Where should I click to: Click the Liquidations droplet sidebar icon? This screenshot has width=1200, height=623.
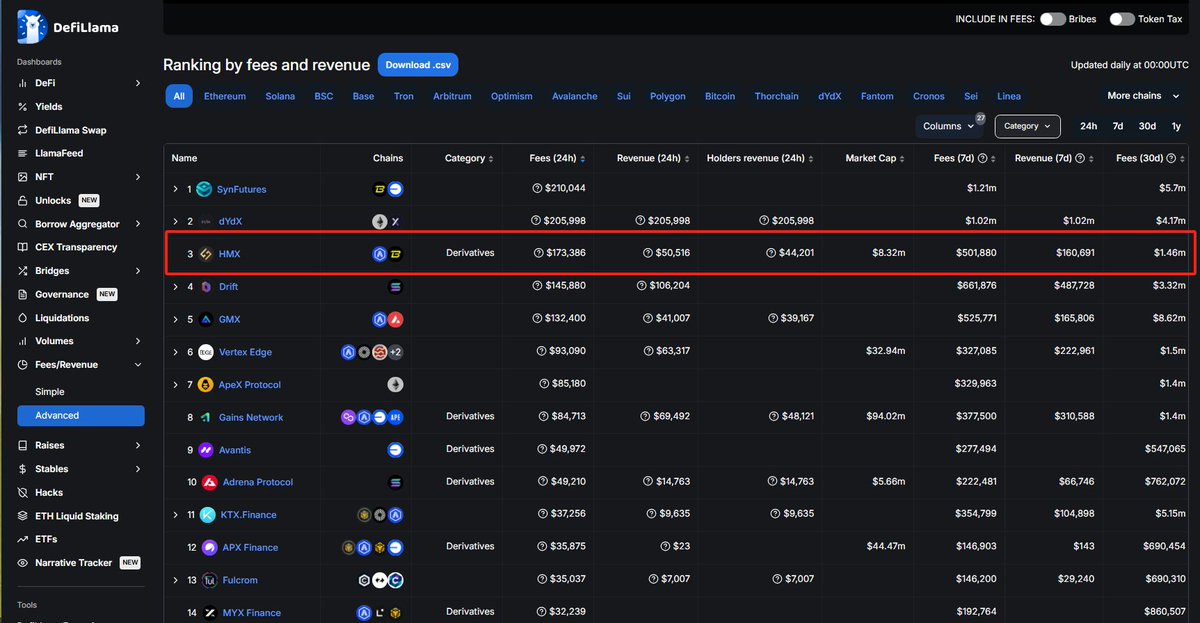coord(23,318)
